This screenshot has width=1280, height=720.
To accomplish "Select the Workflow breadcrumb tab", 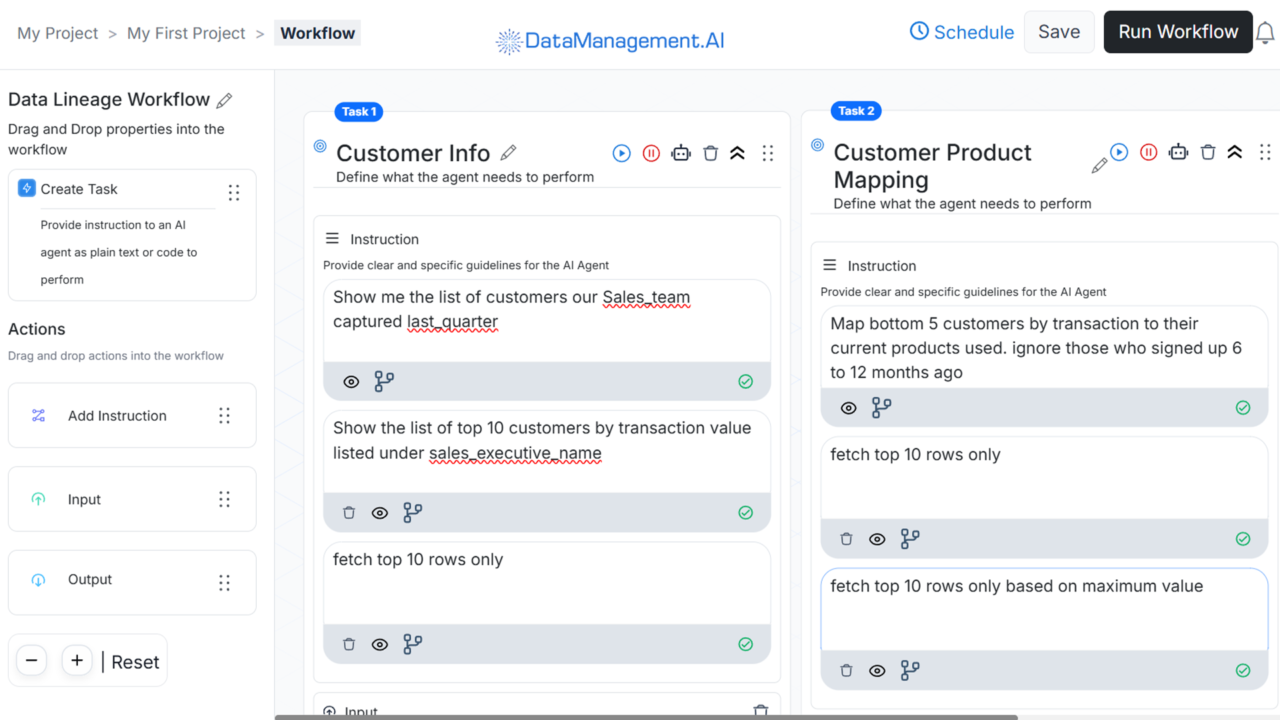I will coord(317,32).
